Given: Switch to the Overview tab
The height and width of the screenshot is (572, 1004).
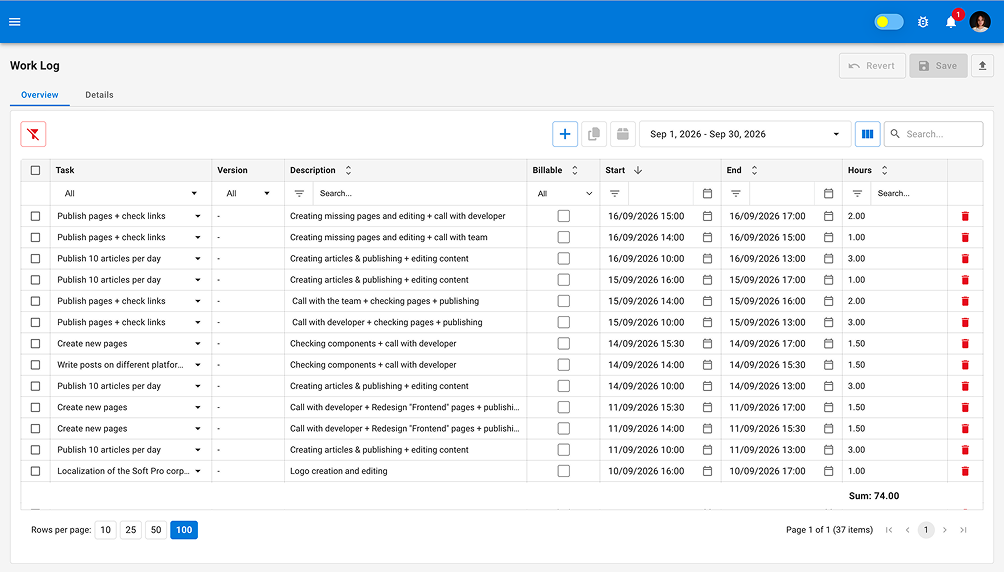Looking at the screenshot, I should click(40, 95).
